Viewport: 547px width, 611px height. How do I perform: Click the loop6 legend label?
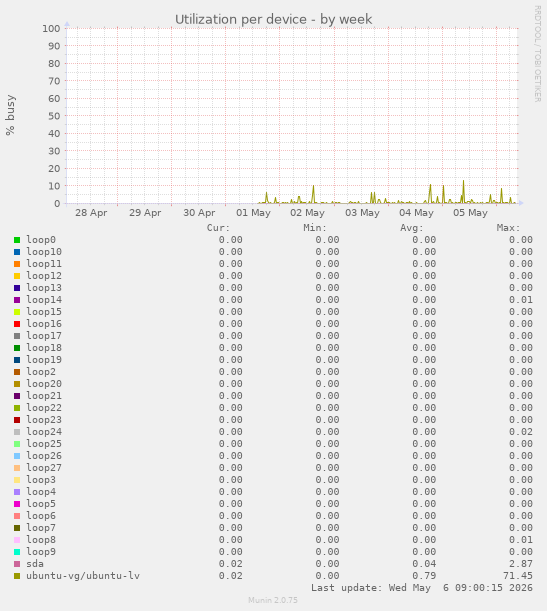click(x=41, y=516)
